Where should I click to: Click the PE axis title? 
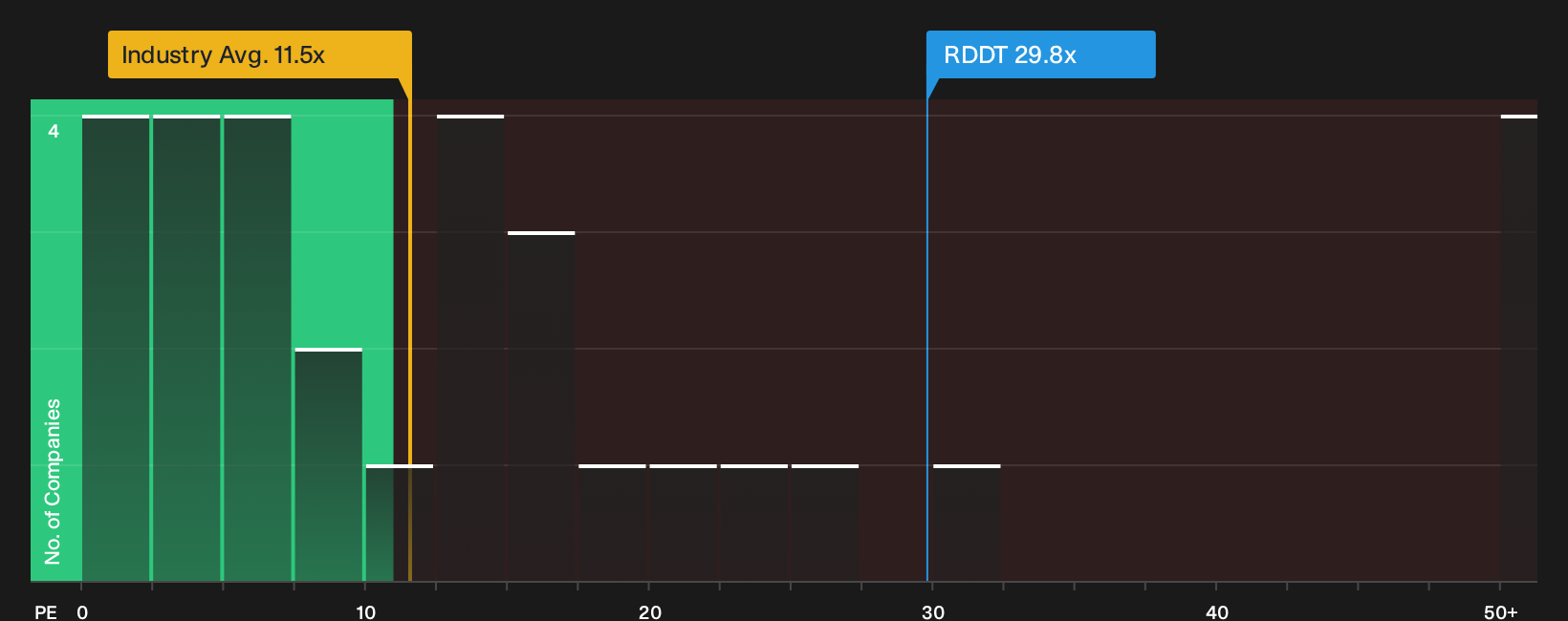click(x=46, y=611)
